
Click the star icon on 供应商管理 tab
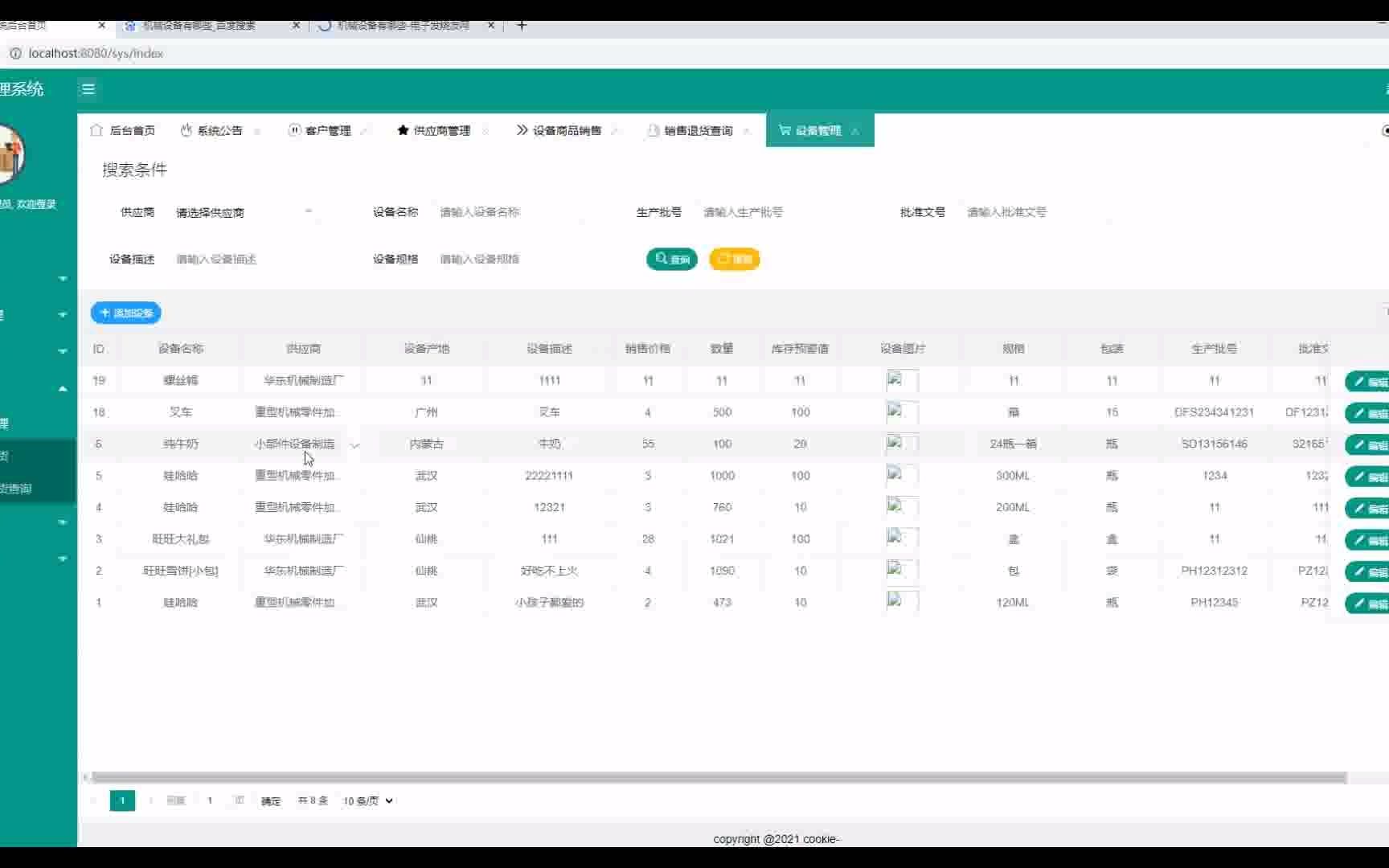tap(403, 130)
